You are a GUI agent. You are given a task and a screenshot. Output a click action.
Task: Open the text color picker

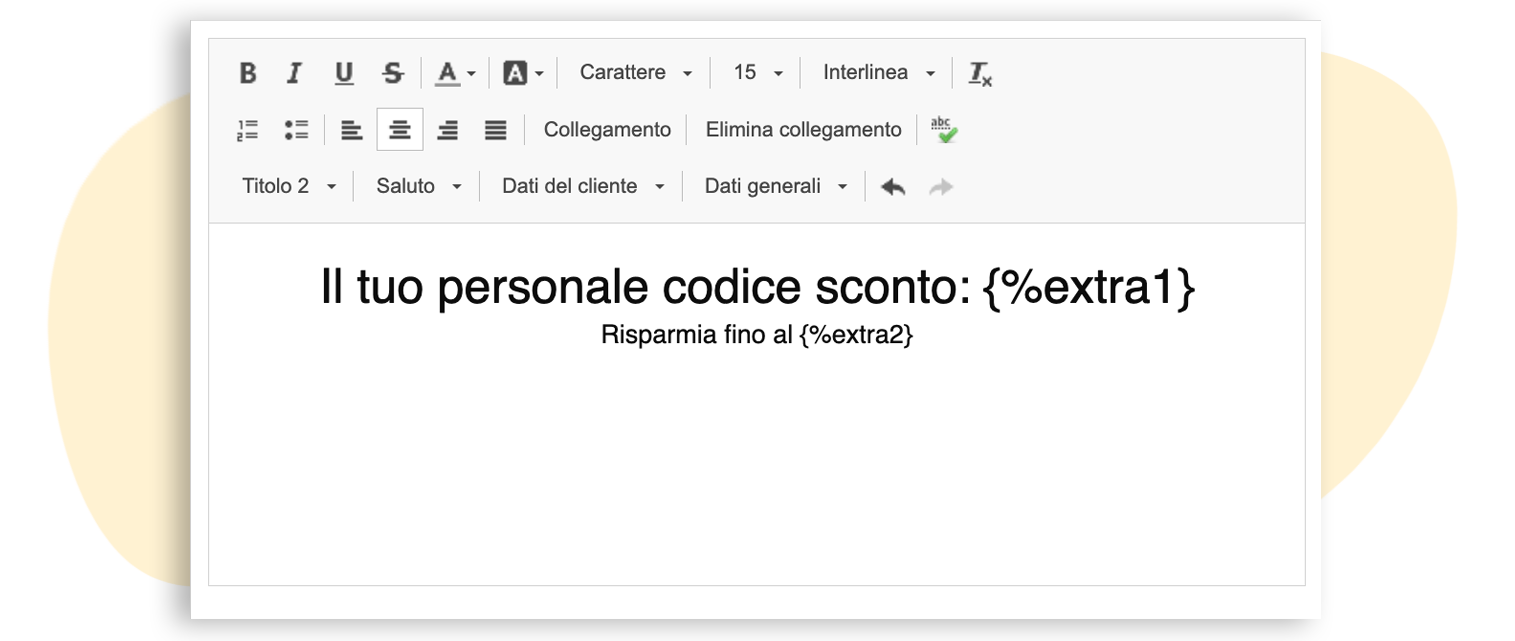point(455,73)
